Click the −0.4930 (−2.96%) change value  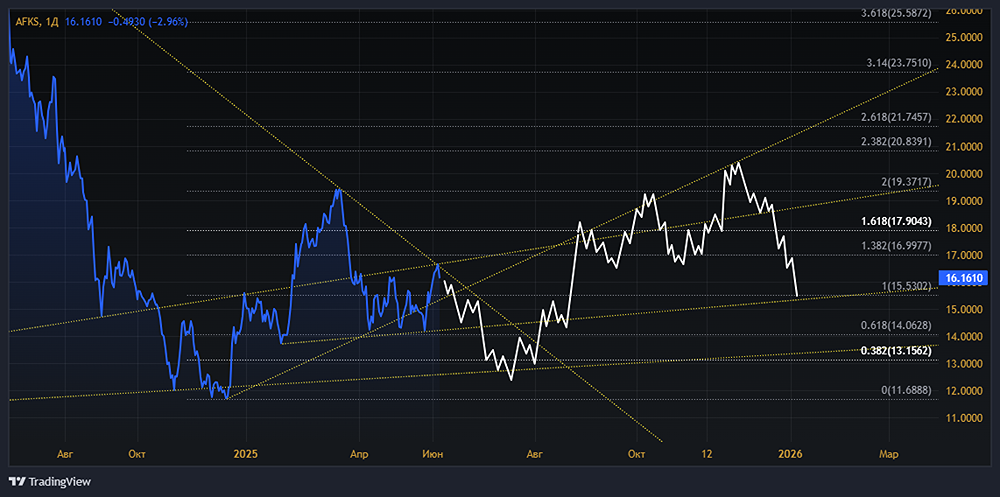(x=147, y=22)
